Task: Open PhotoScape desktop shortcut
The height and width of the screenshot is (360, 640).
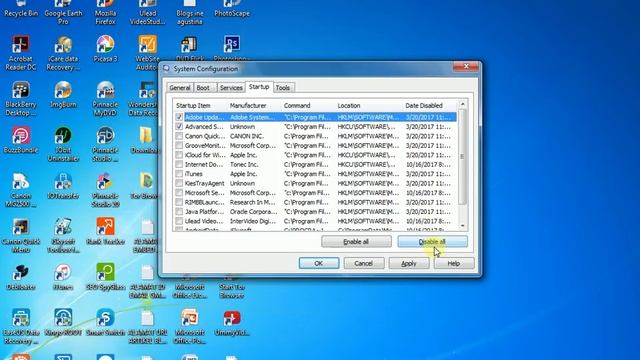Action: pos(232,9)
